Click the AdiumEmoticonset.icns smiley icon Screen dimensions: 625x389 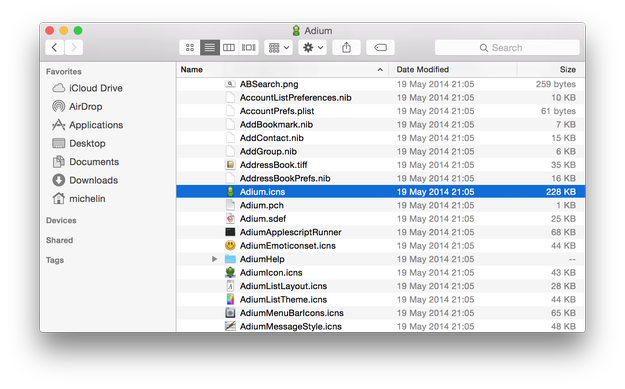pos(230,246)
